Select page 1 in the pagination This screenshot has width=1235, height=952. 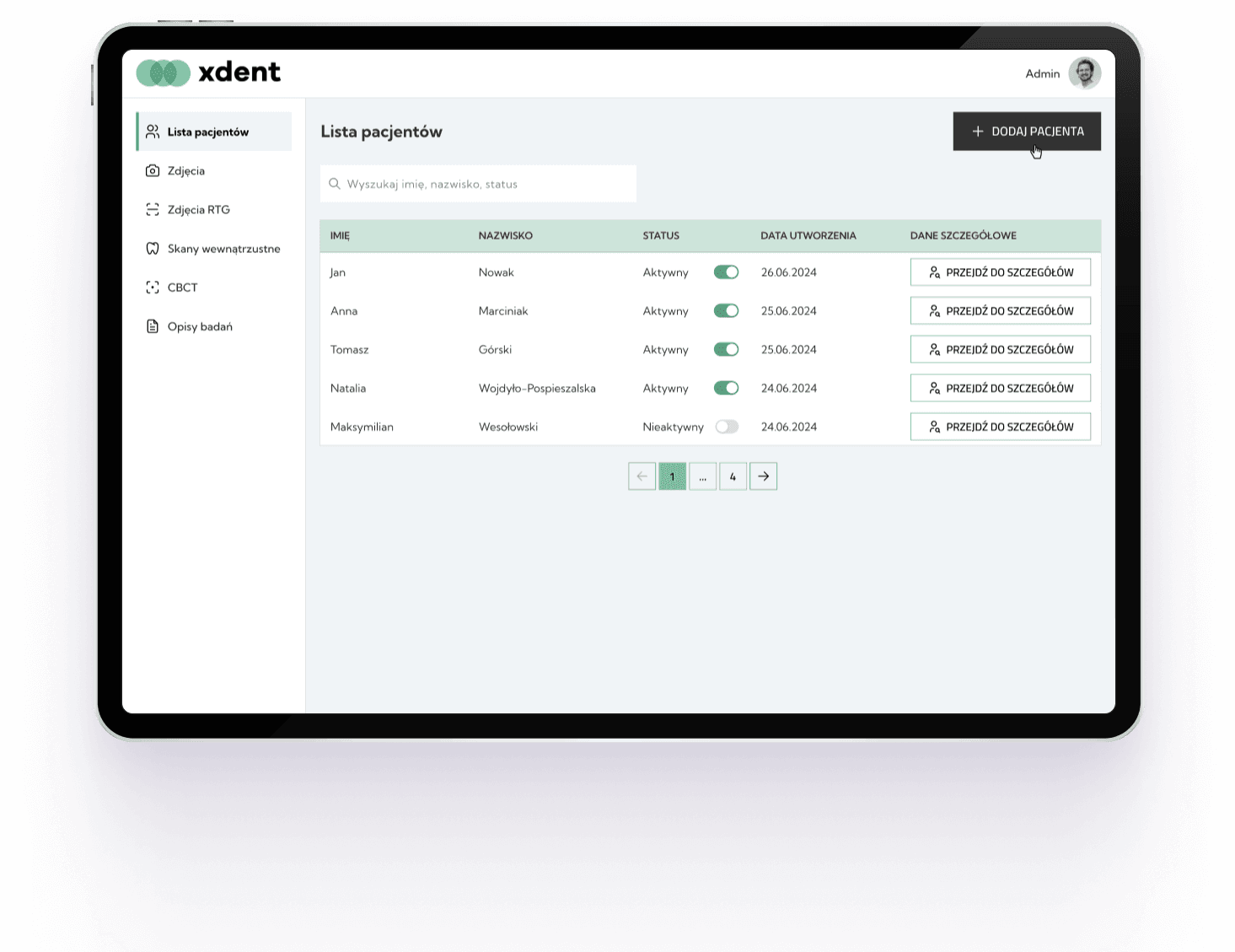tap(672, 476)
